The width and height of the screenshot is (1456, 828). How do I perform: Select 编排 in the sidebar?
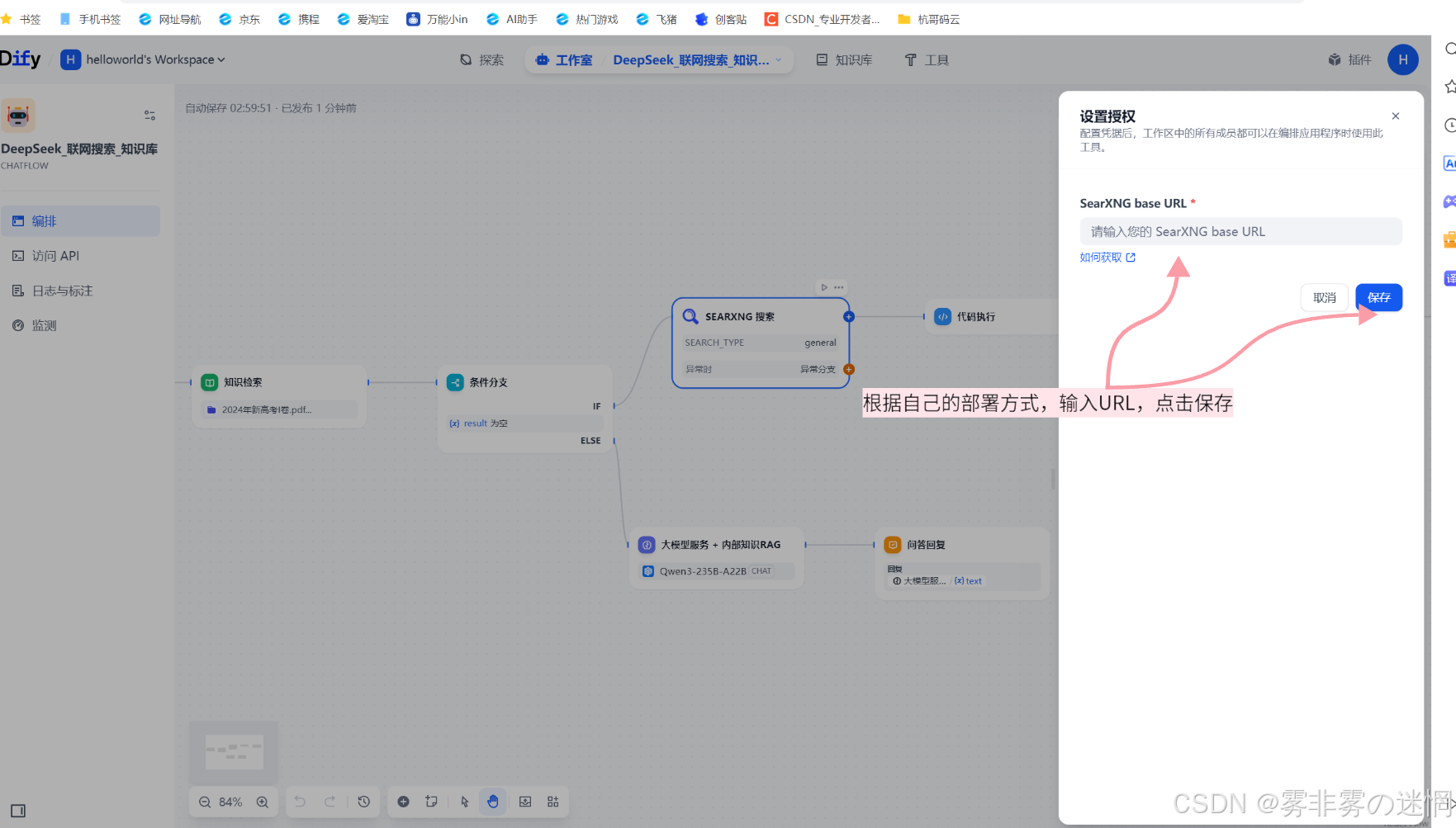coord(80,221)
